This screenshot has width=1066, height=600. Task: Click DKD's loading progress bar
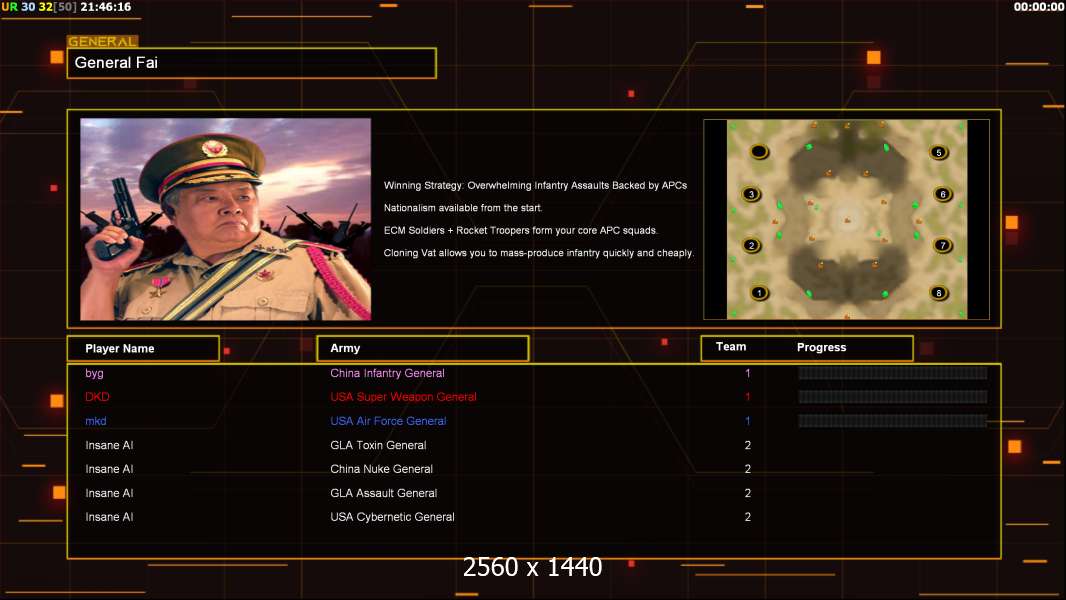[893, 397]
